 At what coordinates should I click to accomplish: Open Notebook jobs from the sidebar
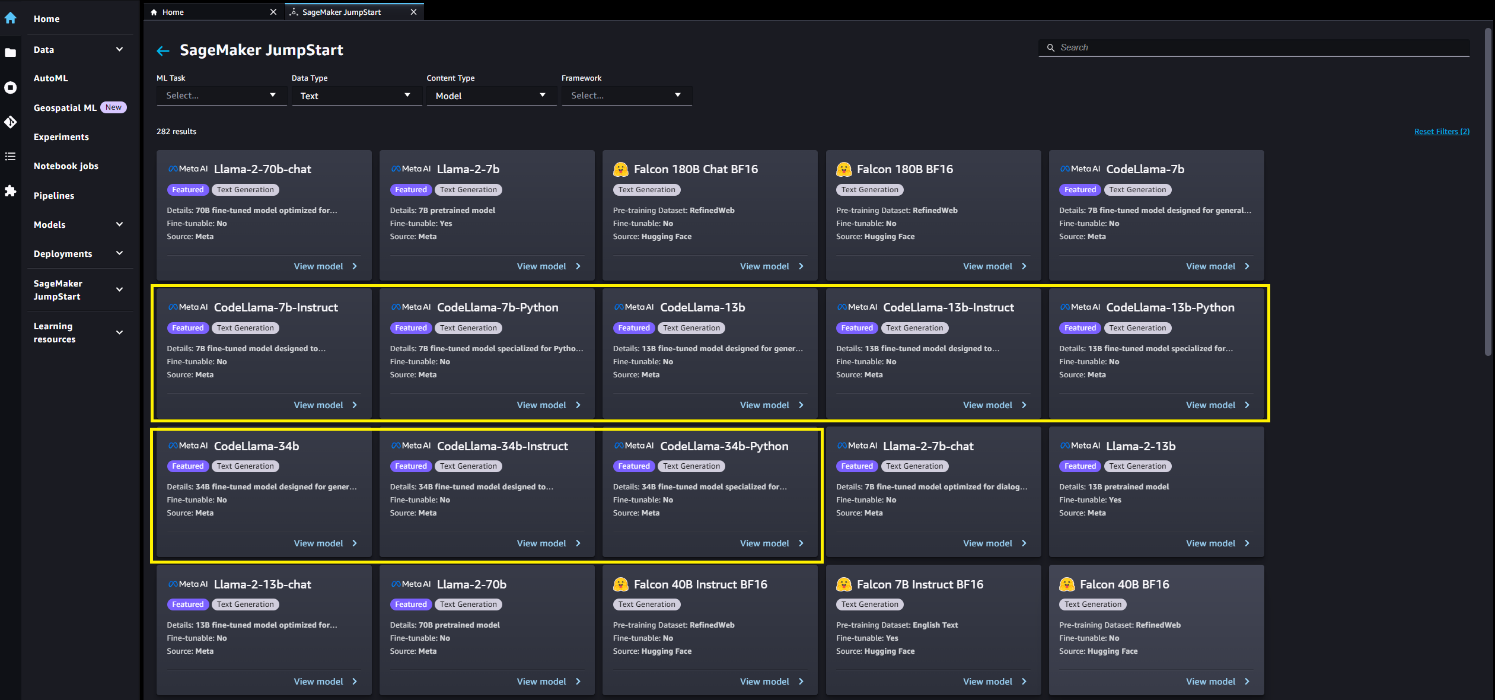click(x=66, y=166)
